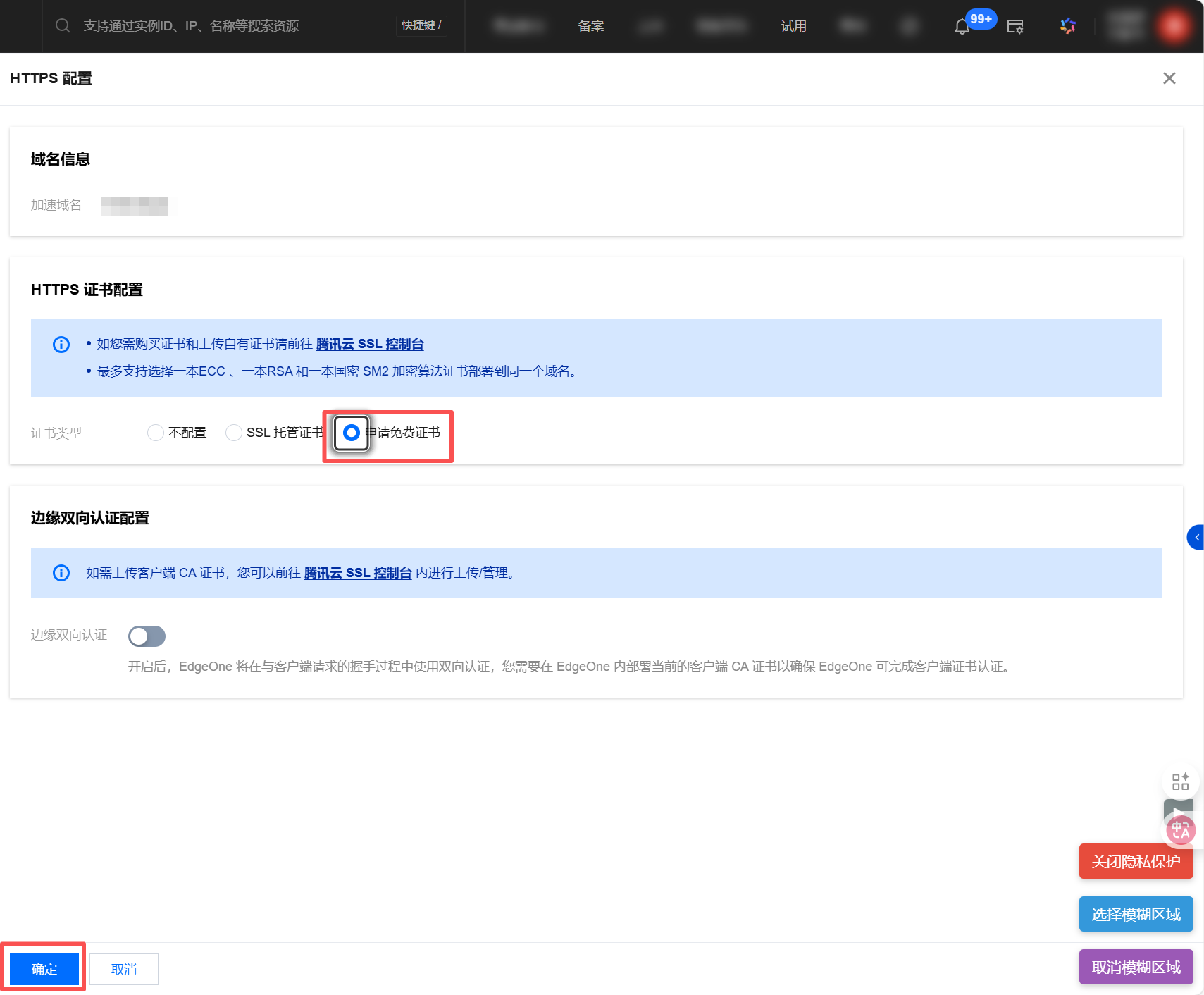1204x995 pixels.
Task: Click the red 关闭隐私保护 button
Action: click(x=1135, y=861)
